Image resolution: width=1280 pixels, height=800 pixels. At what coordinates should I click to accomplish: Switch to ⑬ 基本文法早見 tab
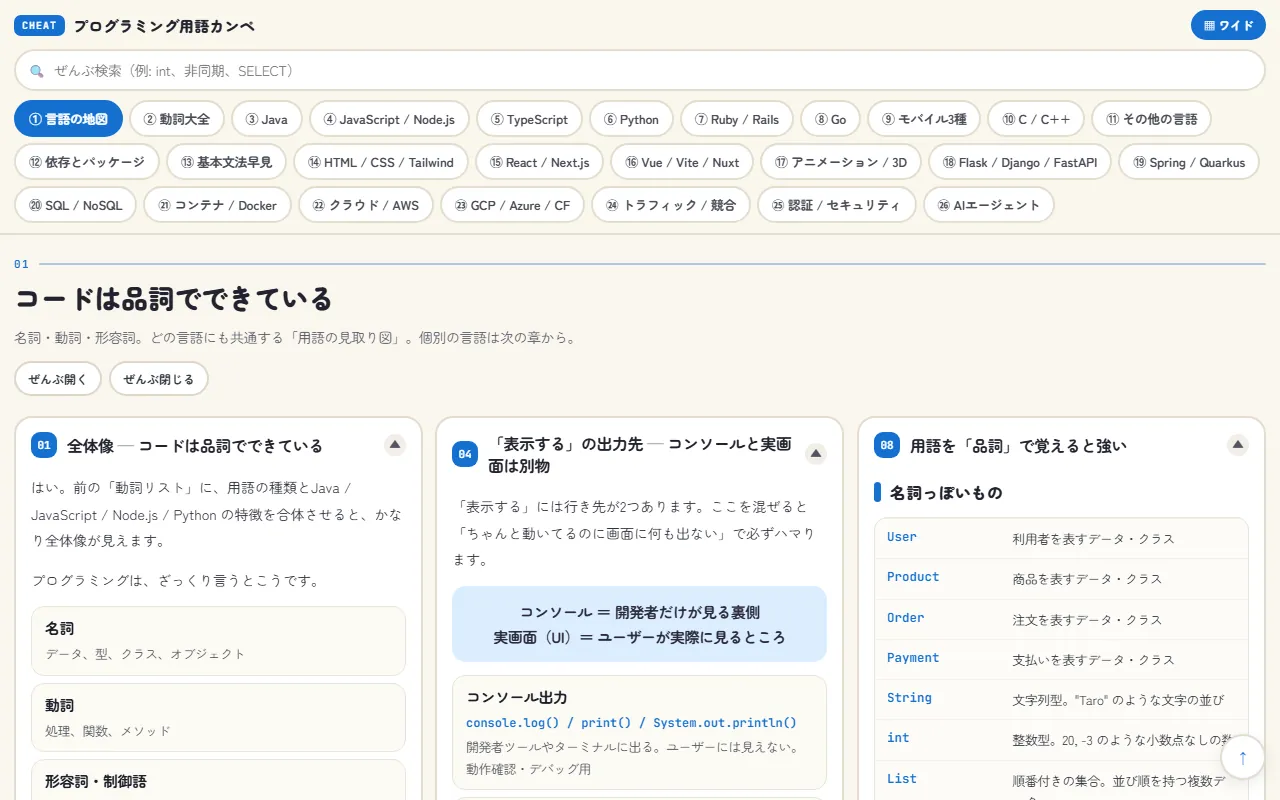[226, 162]
